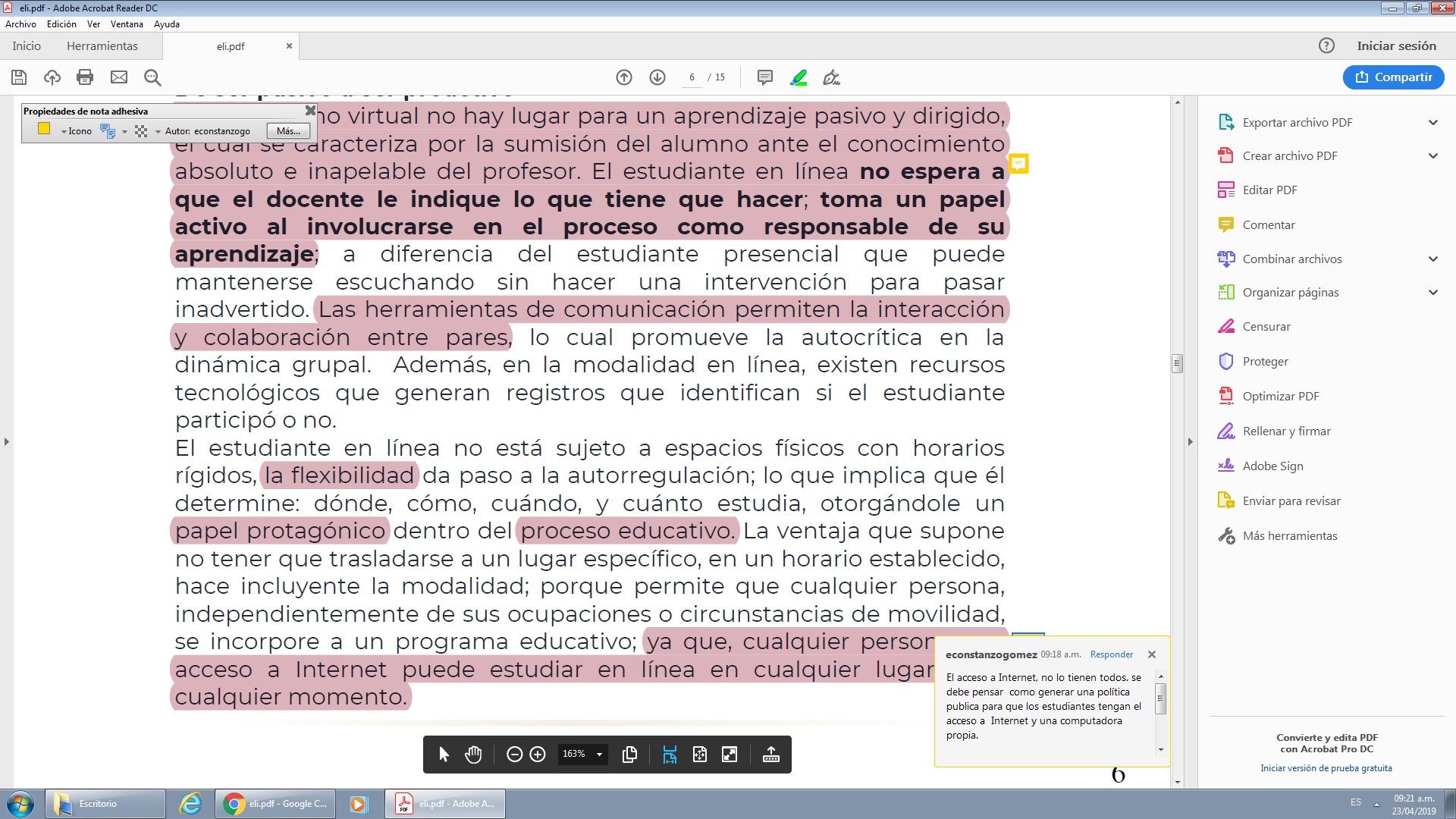
Task: Click the highlighter pen tool icon
Action: [x=799, y=77]
